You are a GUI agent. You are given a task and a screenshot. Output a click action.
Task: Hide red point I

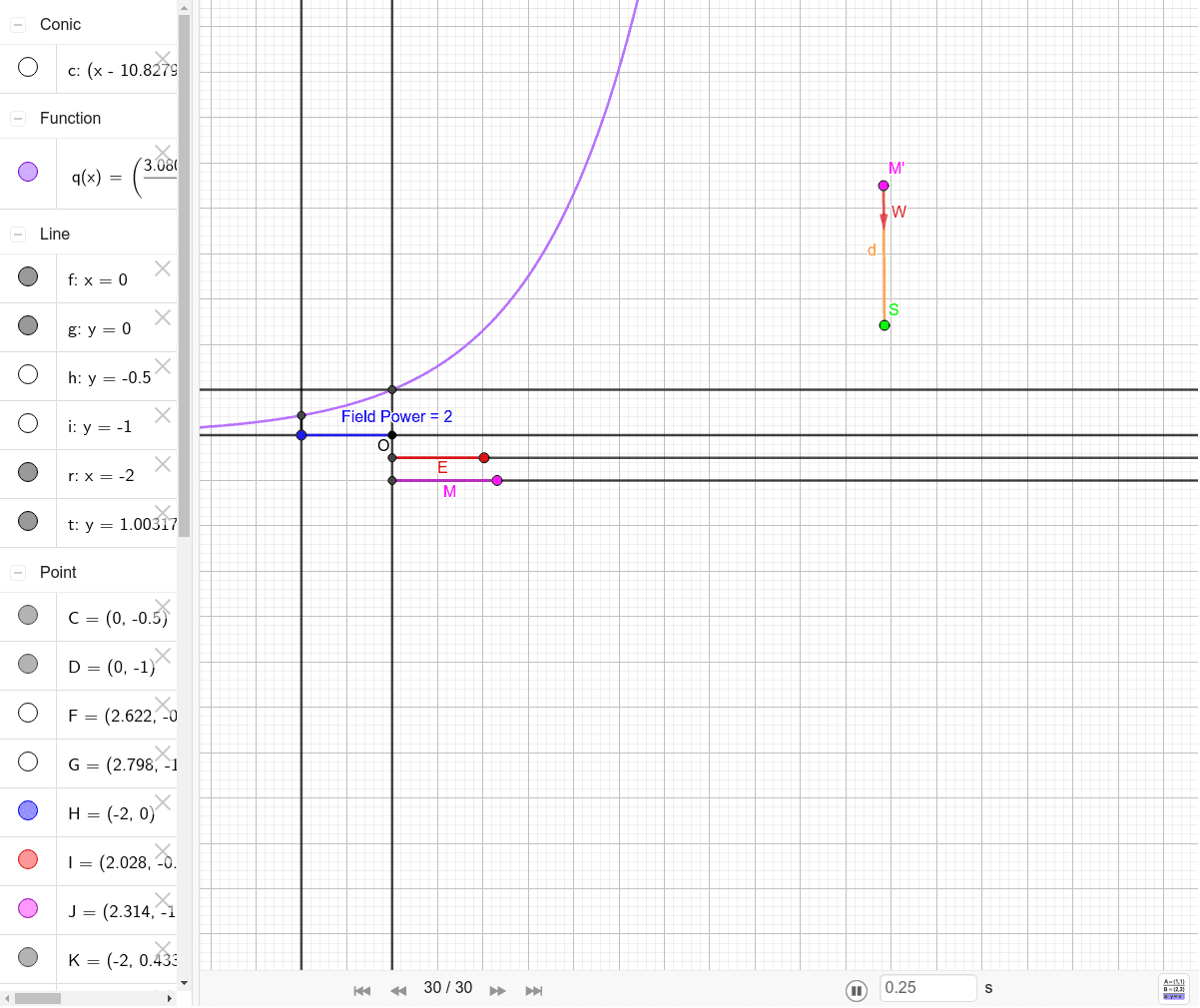pyautogui.click(x=28, y=859)
